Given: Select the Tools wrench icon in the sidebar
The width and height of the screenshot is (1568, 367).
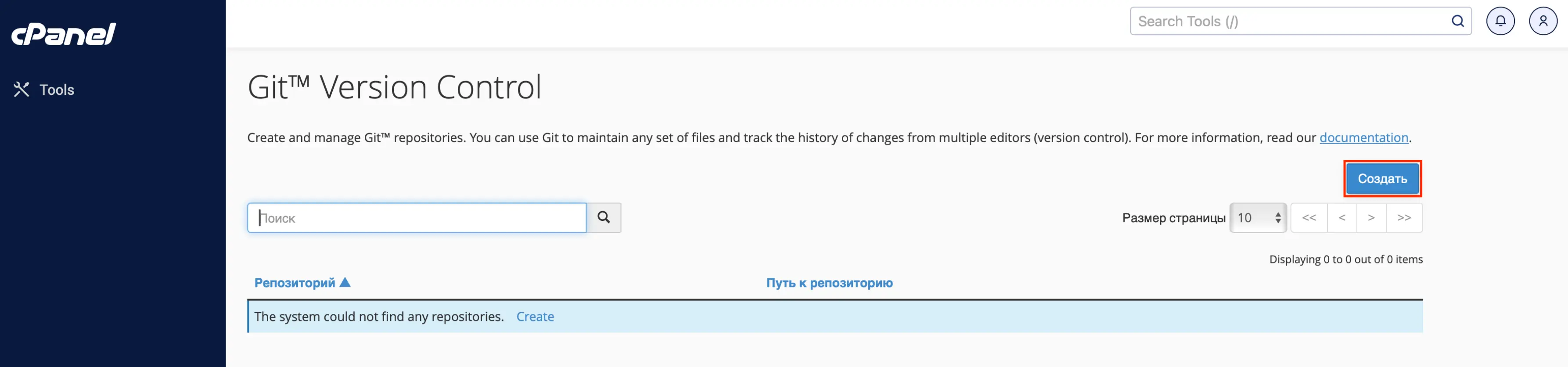Looking at the screenshot, I should (x=22, y=90).
